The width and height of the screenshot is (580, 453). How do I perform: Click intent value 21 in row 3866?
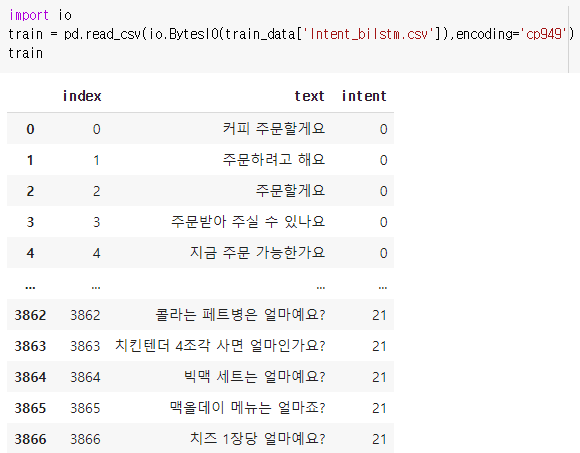[x=380, y=440]
